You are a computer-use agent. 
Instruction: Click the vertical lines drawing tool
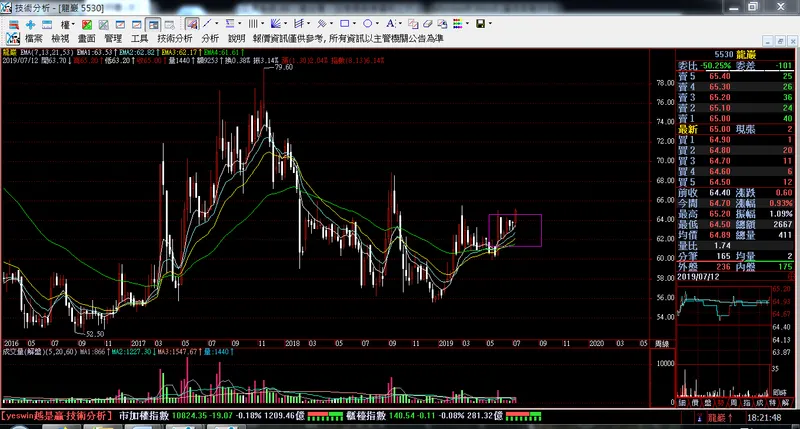(x=253, y=23)
